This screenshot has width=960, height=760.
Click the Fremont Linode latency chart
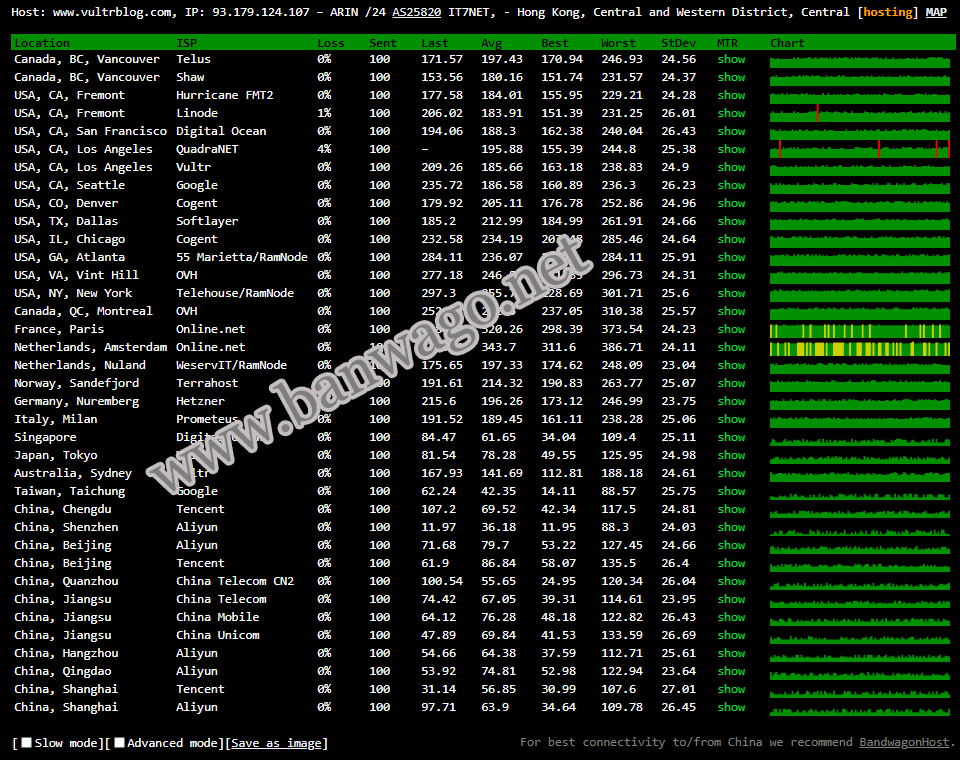(859, 114)
